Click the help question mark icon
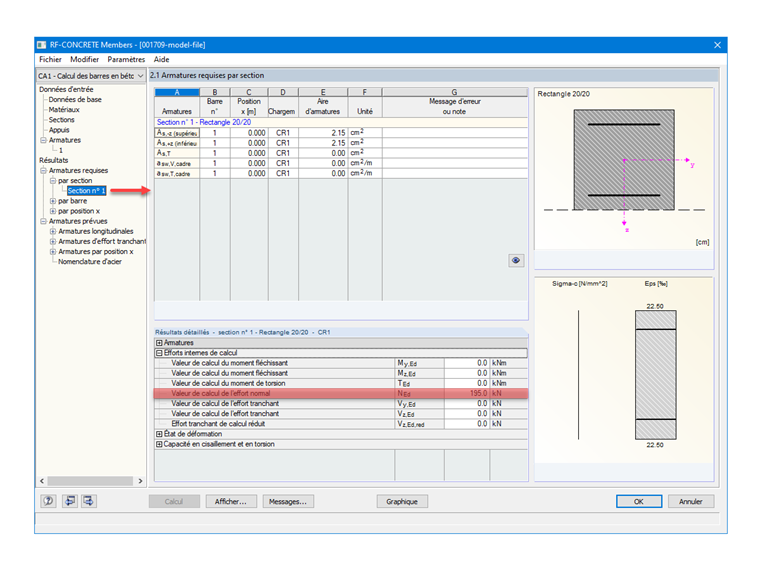Image resolution: width=760 pixels, height=570 pixels. coord(48,501)
